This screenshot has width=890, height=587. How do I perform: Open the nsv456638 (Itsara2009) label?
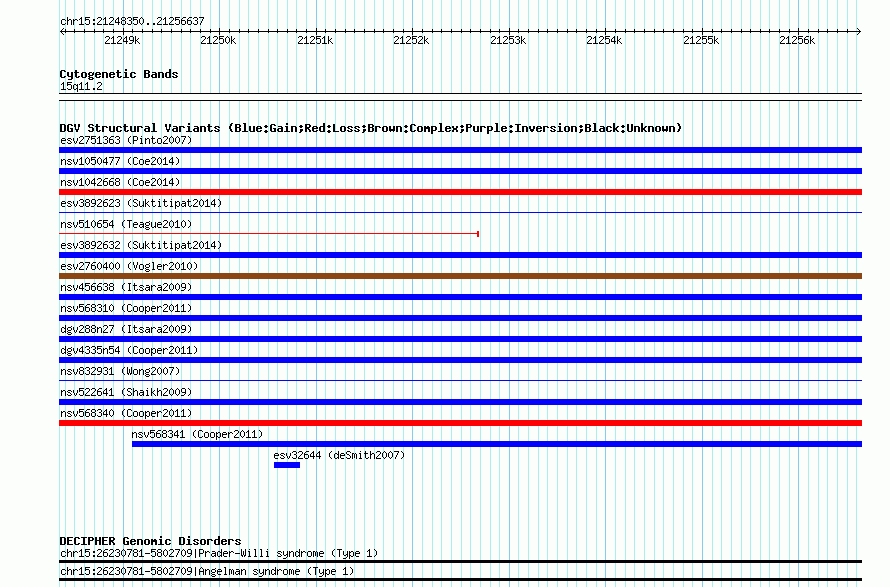126,287
